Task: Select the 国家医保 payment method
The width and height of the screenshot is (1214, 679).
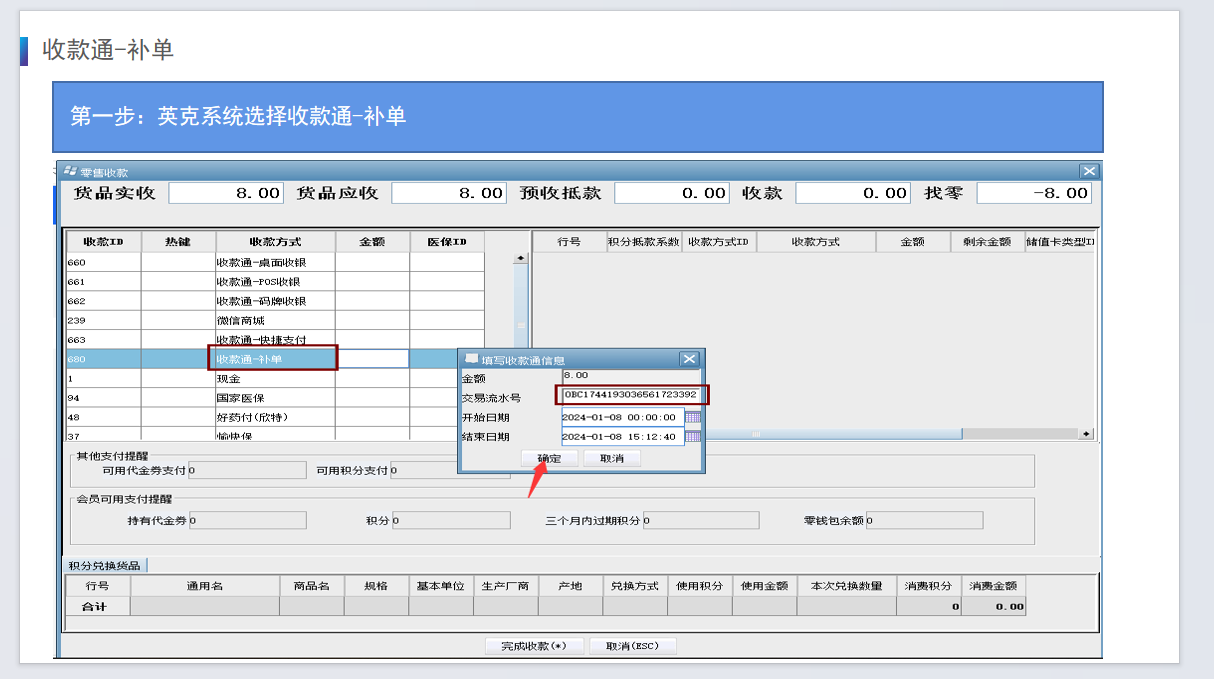Action: click(x=275, y=398)
